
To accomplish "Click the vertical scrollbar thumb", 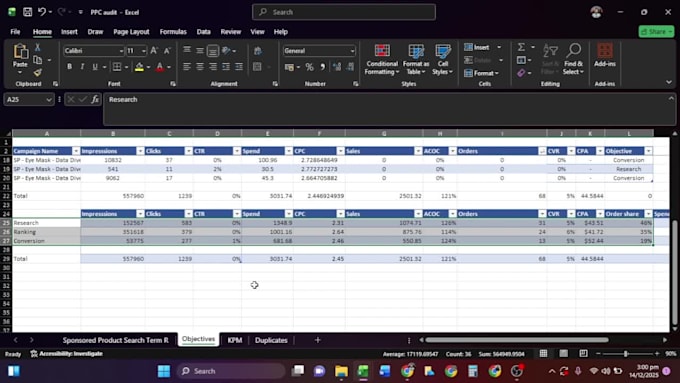I will (x=674, y=272).
